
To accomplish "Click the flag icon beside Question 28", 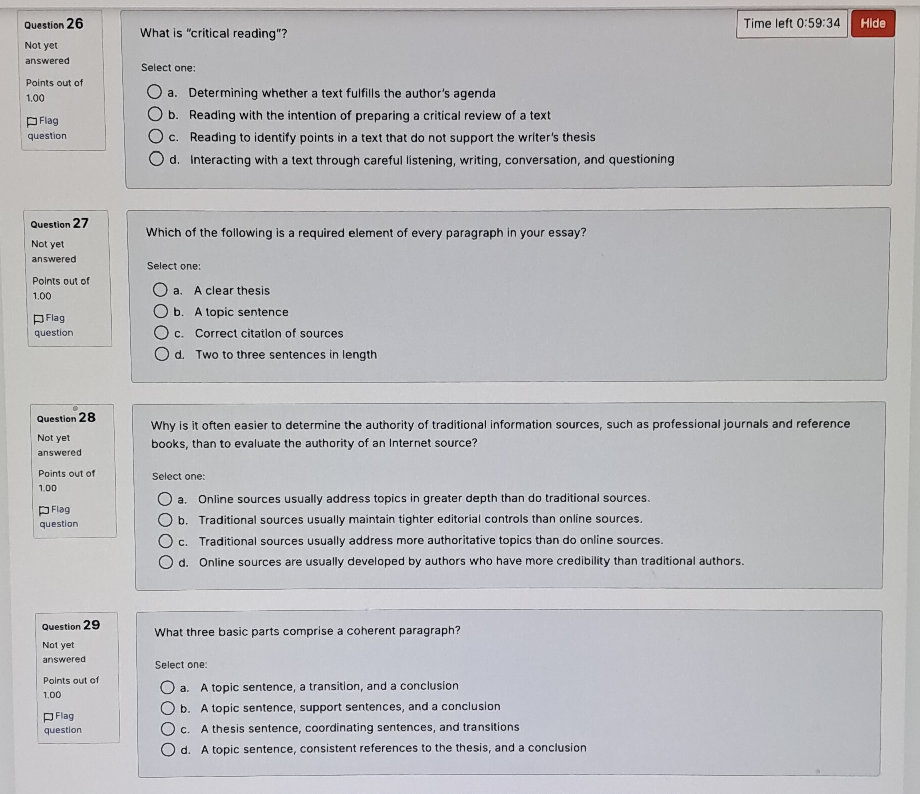I will point(42,509).
